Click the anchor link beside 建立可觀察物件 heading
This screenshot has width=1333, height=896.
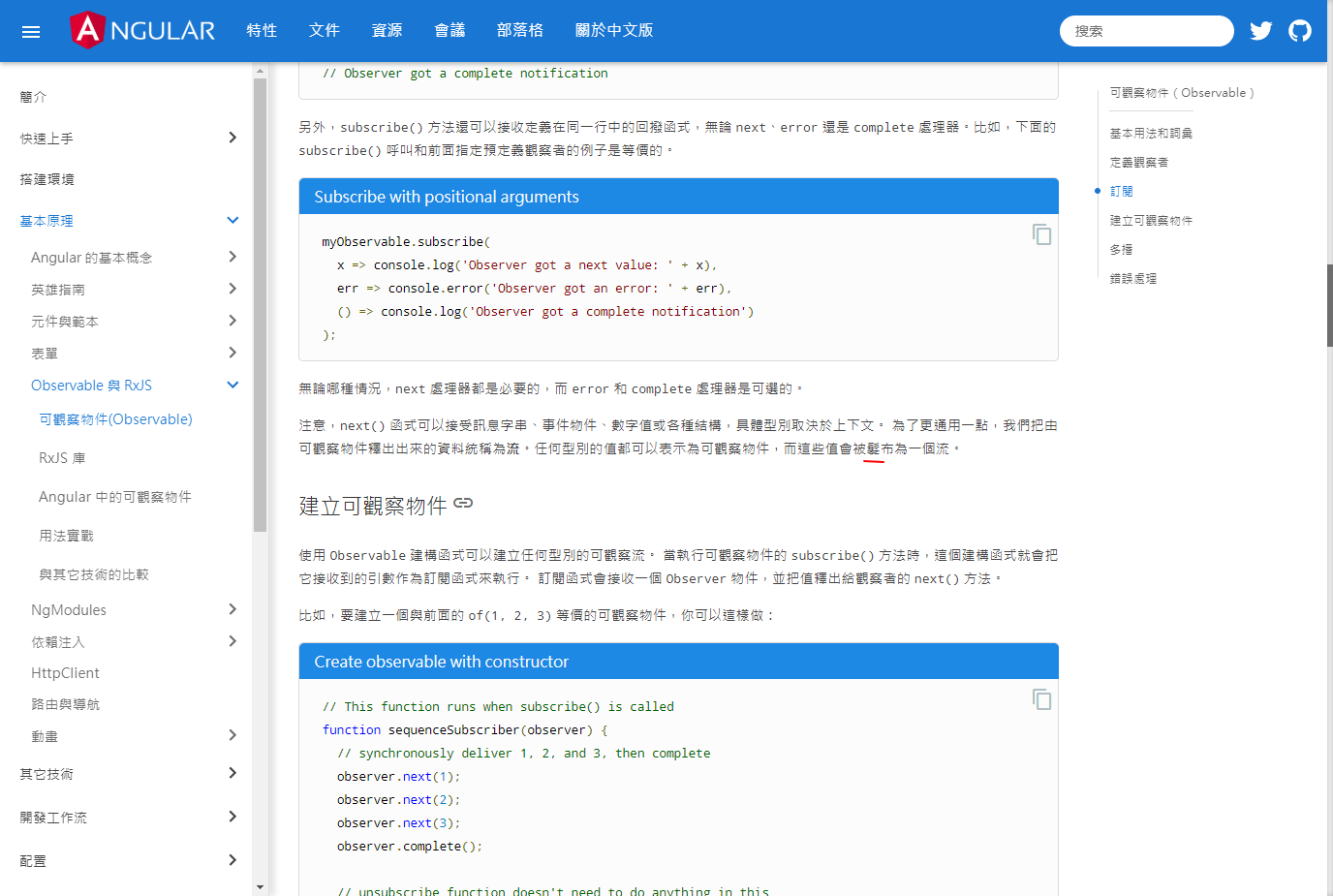(x=462, y=504)
